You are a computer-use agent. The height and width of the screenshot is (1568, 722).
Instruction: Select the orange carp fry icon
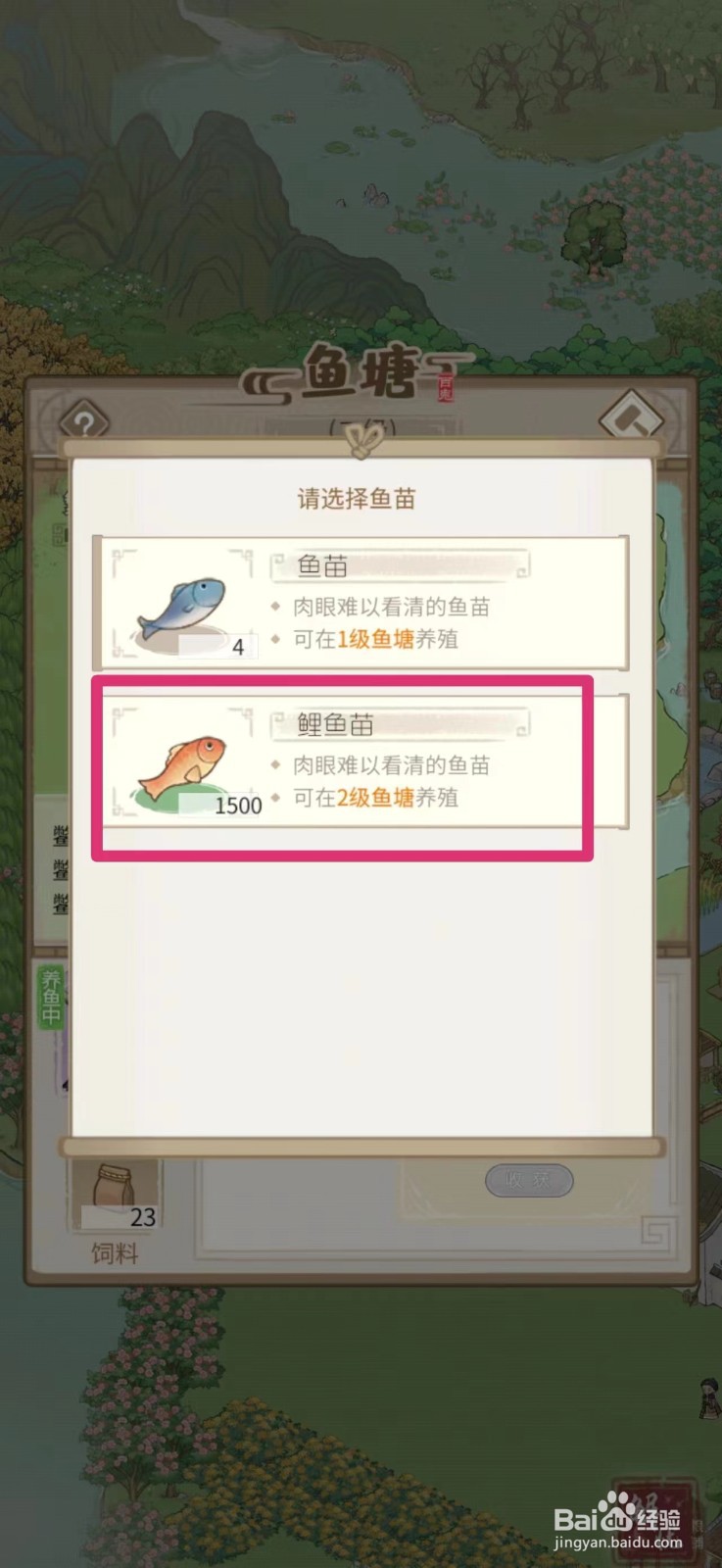tap(183, 768)
